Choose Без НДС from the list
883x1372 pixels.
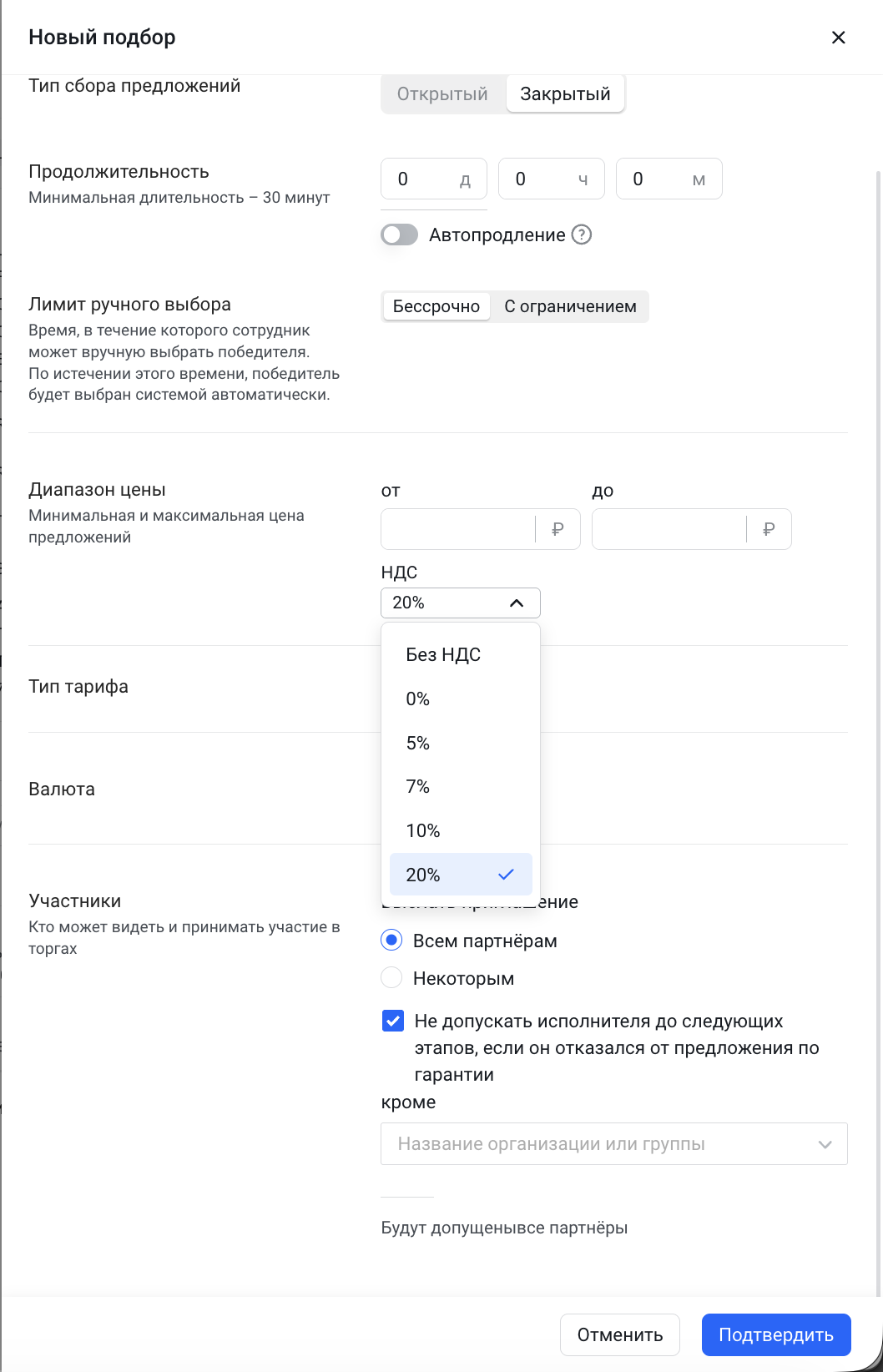coord(443,655)
